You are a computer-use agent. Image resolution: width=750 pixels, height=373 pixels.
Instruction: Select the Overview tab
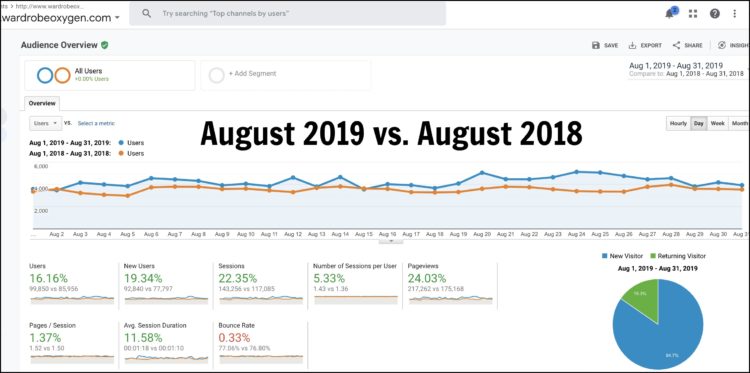tap(42, 103)
